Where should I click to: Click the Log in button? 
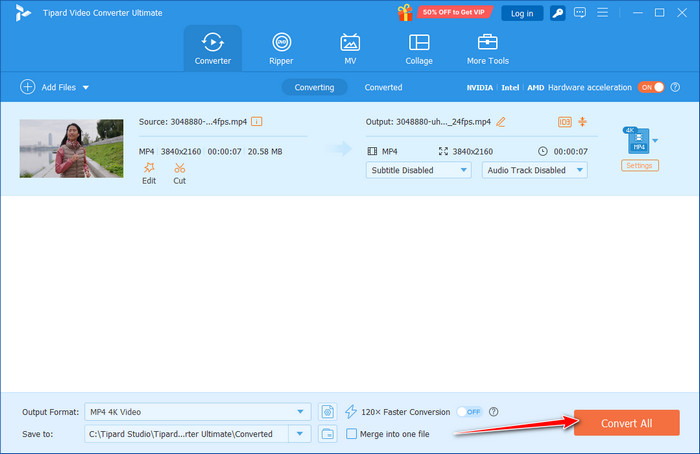point(522,13)
